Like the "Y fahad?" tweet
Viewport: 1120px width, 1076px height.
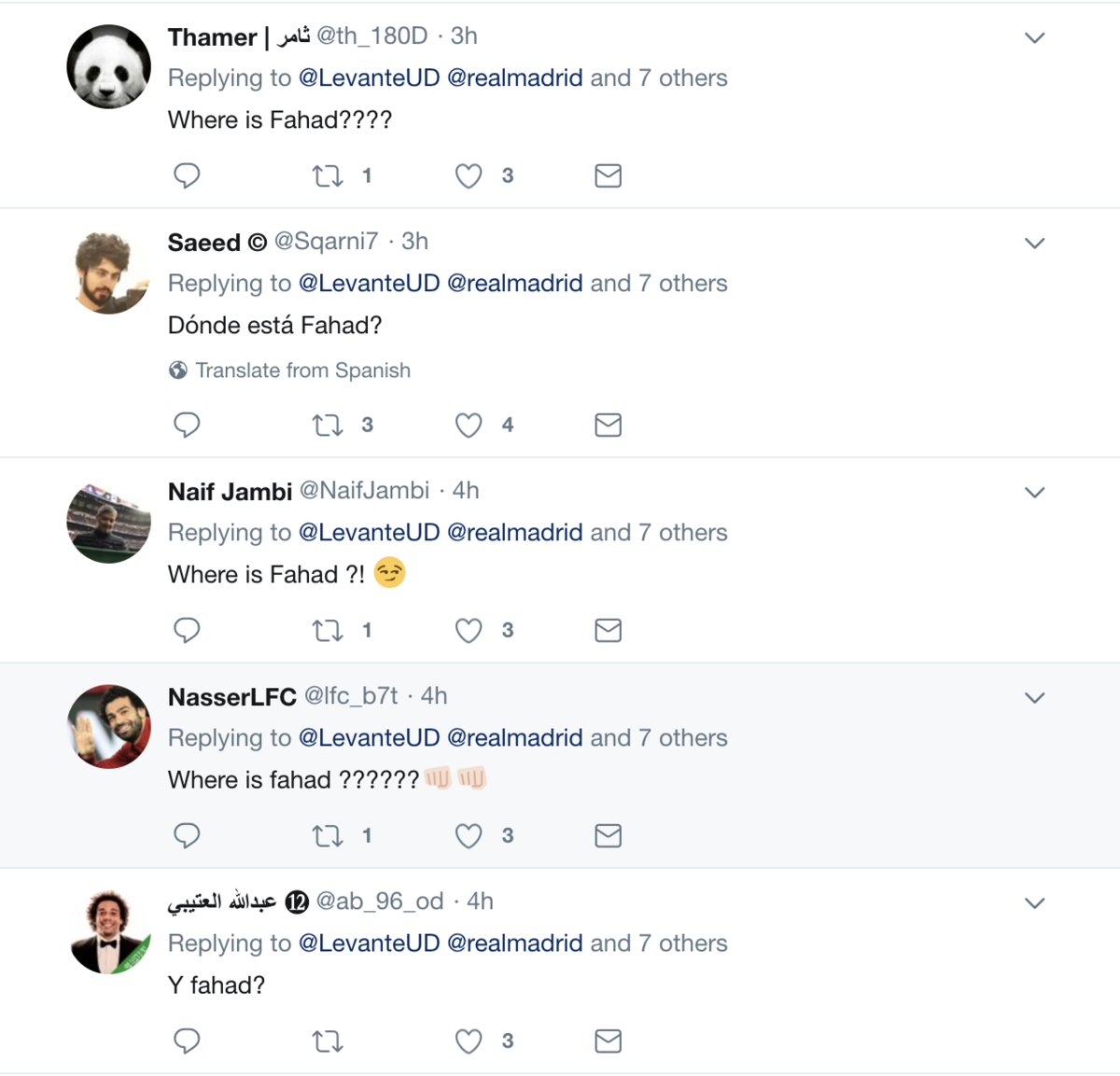[x=469, y=1041]
